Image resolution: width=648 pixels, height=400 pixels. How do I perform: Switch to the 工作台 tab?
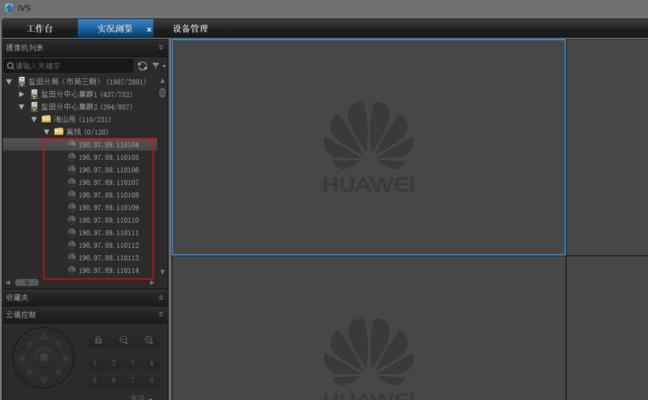click(40, 29)
